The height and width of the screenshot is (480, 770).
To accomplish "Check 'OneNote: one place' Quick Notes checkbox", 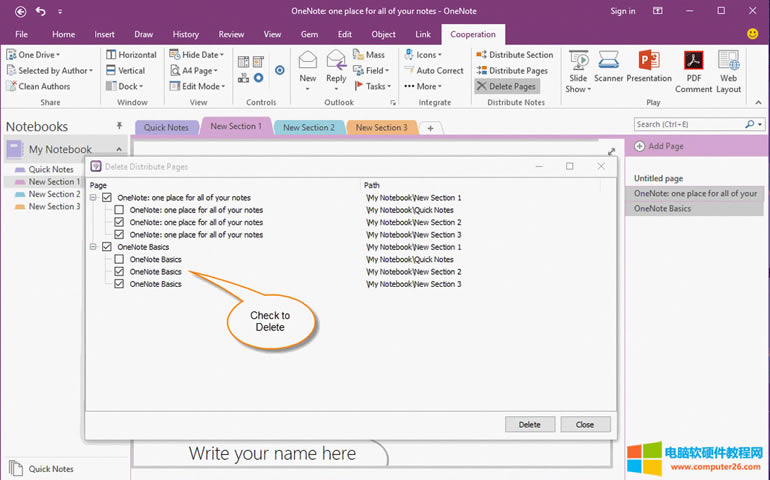I will (x=120, y=210).
